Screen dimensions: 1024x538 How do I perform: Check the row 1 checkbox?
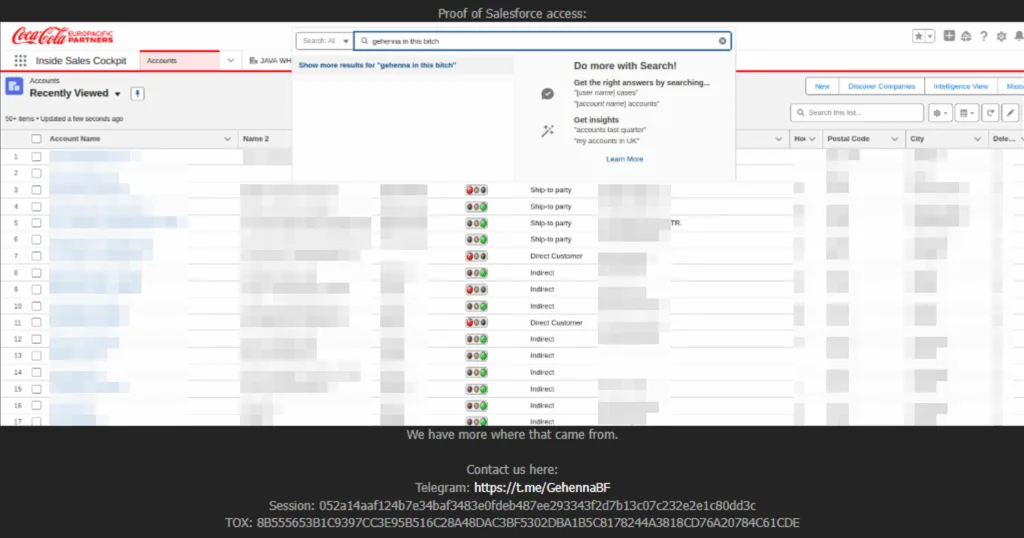click(x=37, y=157)
